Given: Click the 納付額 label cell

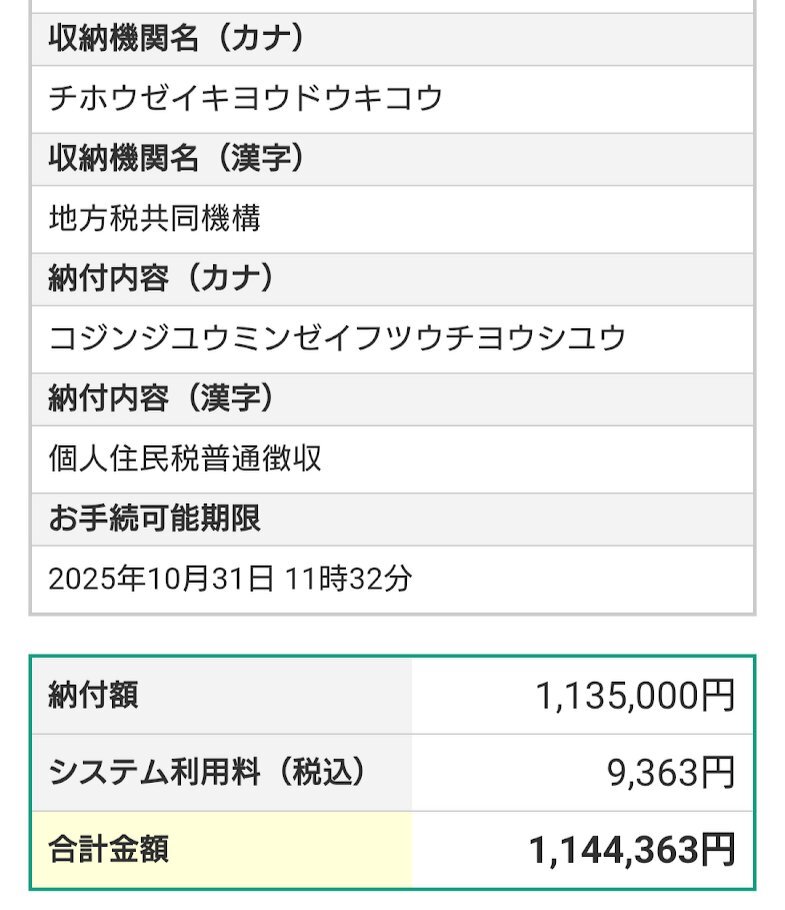Looking at the screenshot, I should pos(221,696).
